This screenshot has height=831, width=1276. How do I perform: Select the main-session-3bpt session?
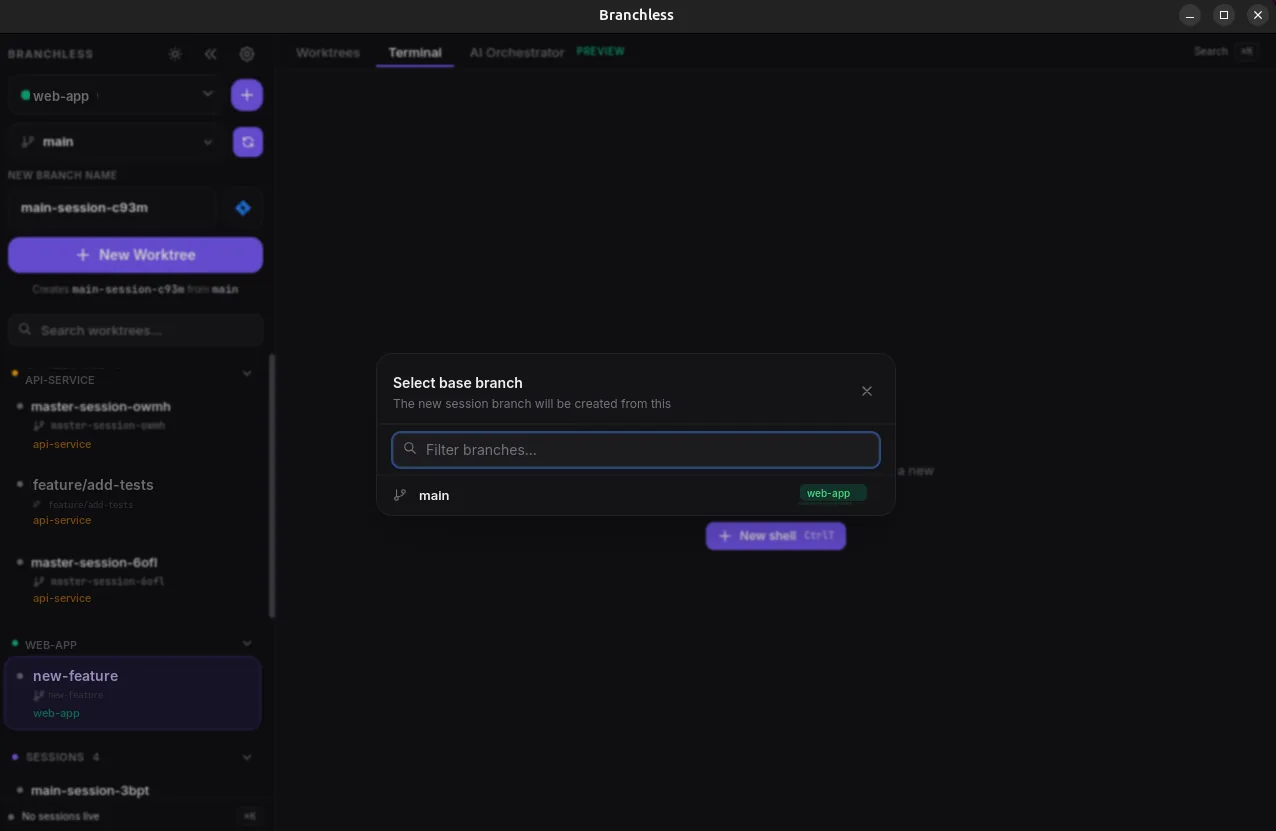134,790
